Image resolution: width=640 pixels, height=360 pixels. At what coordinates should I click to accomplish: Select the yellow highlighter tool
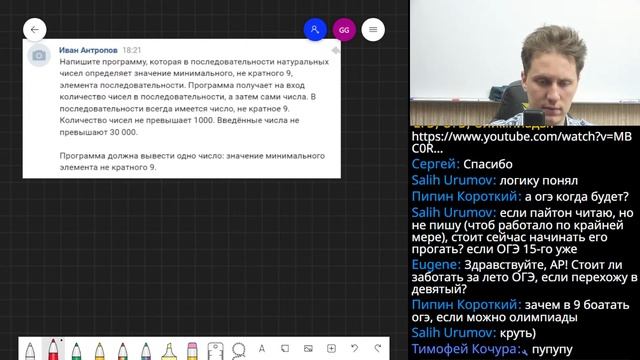[169, 351]
